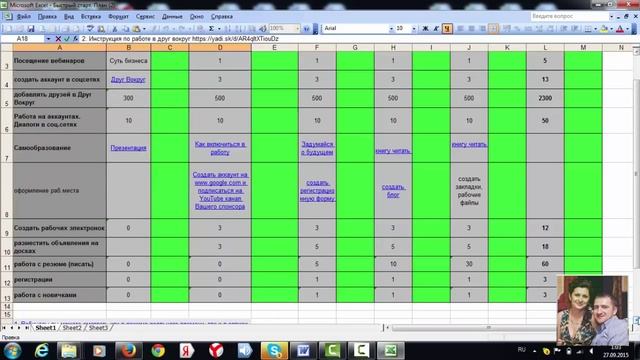Image resolution: width=640 pixels, height=360 pixels.
Task: Open the Презентация link
Action: [x=128, y=148]
